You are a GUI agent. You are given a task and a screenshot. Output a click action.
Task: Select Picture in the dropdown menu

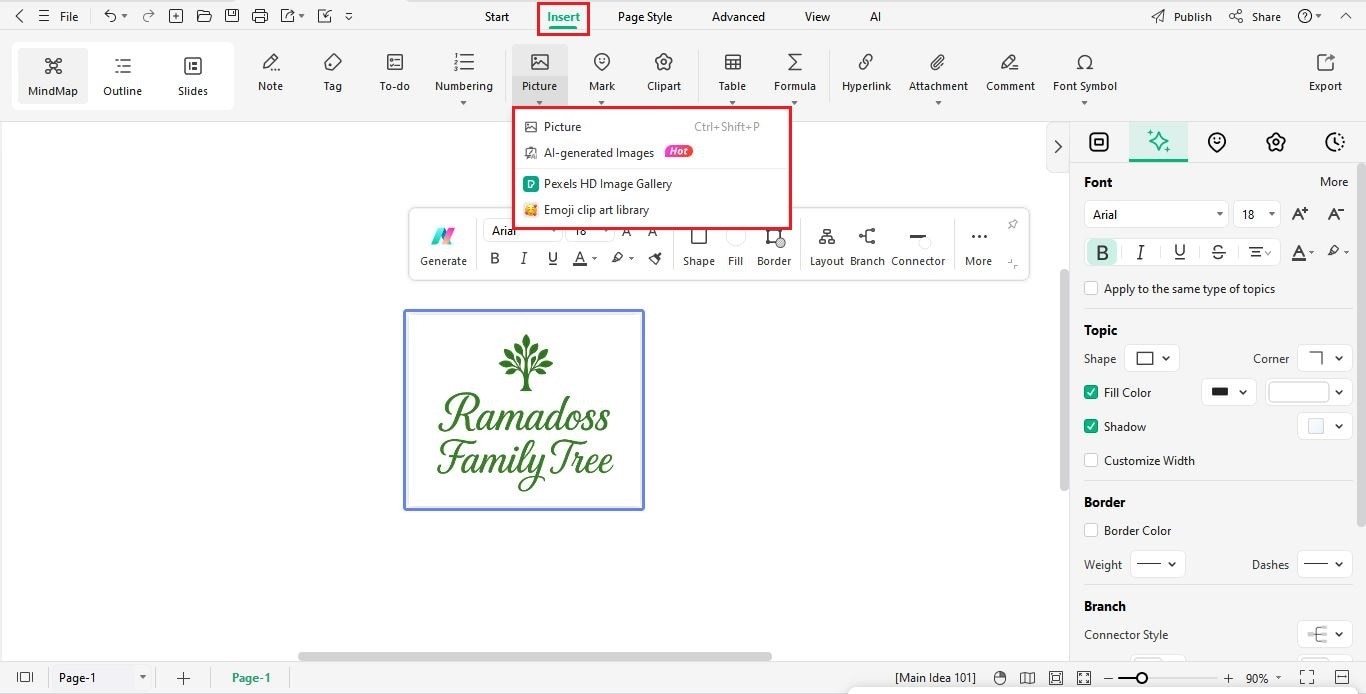point(652,127)
